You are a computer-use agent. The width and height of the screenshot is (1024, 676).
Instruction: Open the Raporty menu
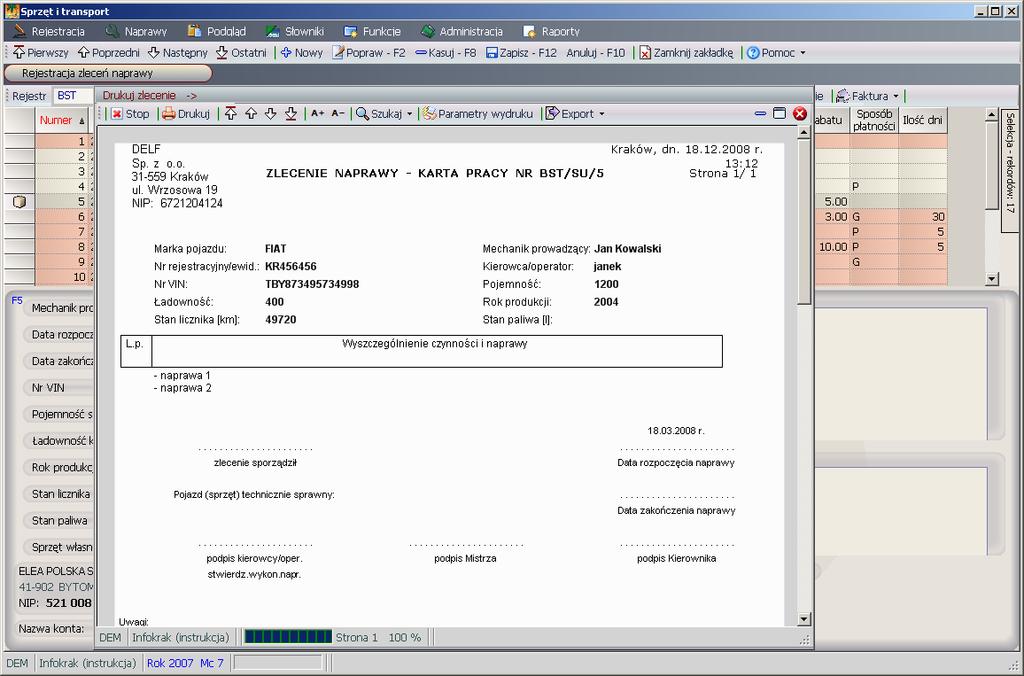(552, 31)
